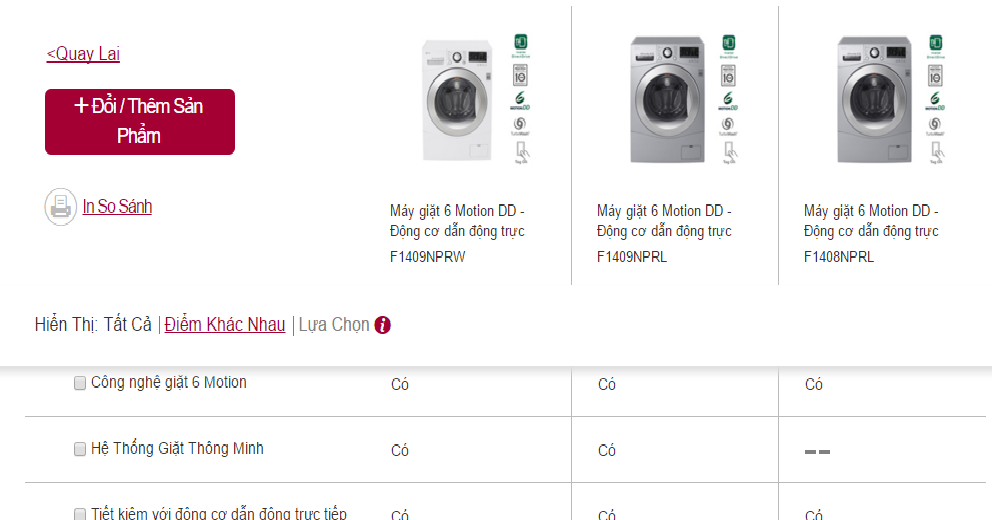Image resolution: width=992 pixels, height=520 pixels.
Task: Click the printer icon beside In So Sánh
Action: [60, 207]
